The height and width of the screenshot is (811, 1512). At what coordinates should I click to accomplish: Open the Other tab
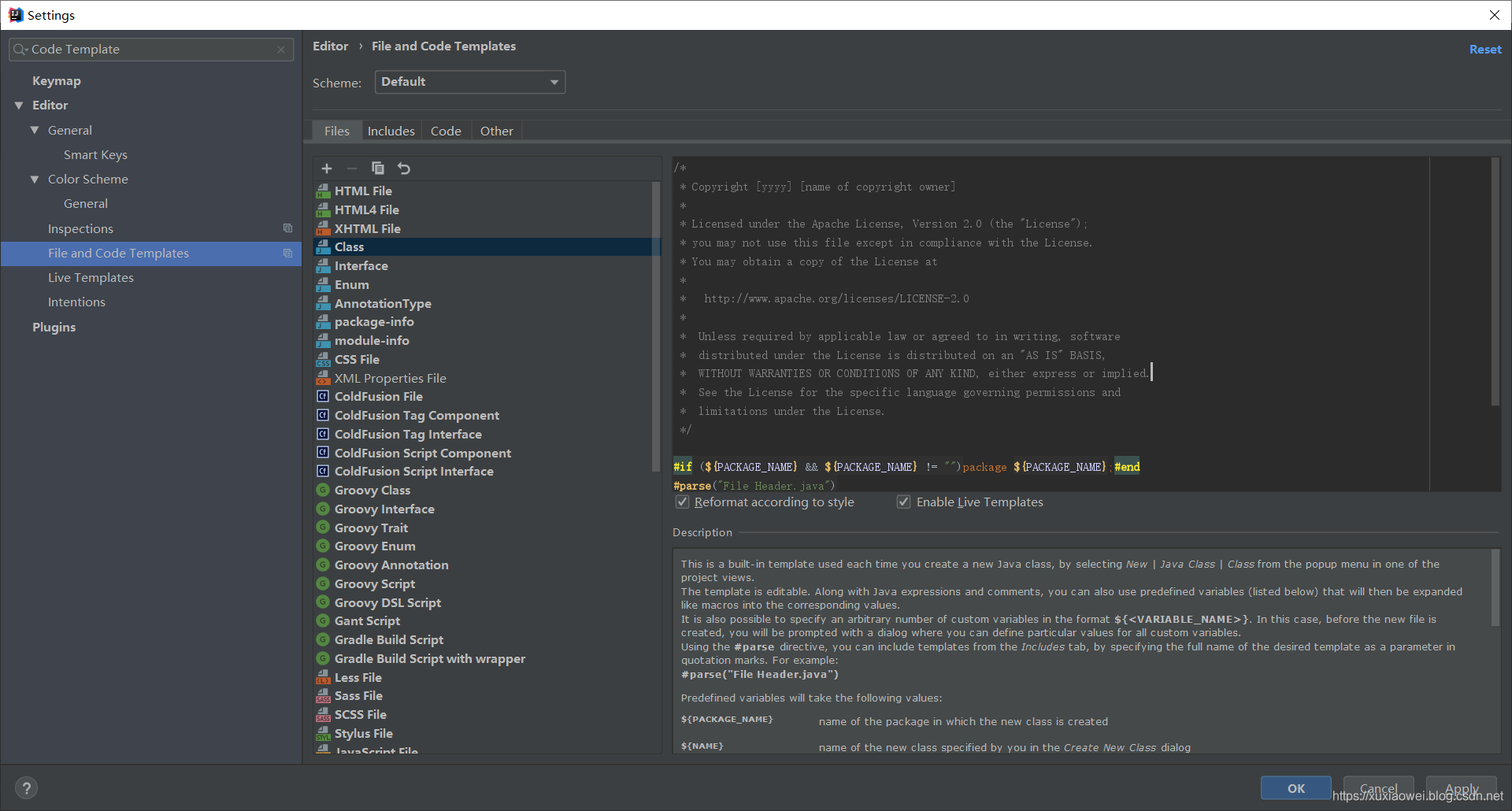click(x=496, y=130)
